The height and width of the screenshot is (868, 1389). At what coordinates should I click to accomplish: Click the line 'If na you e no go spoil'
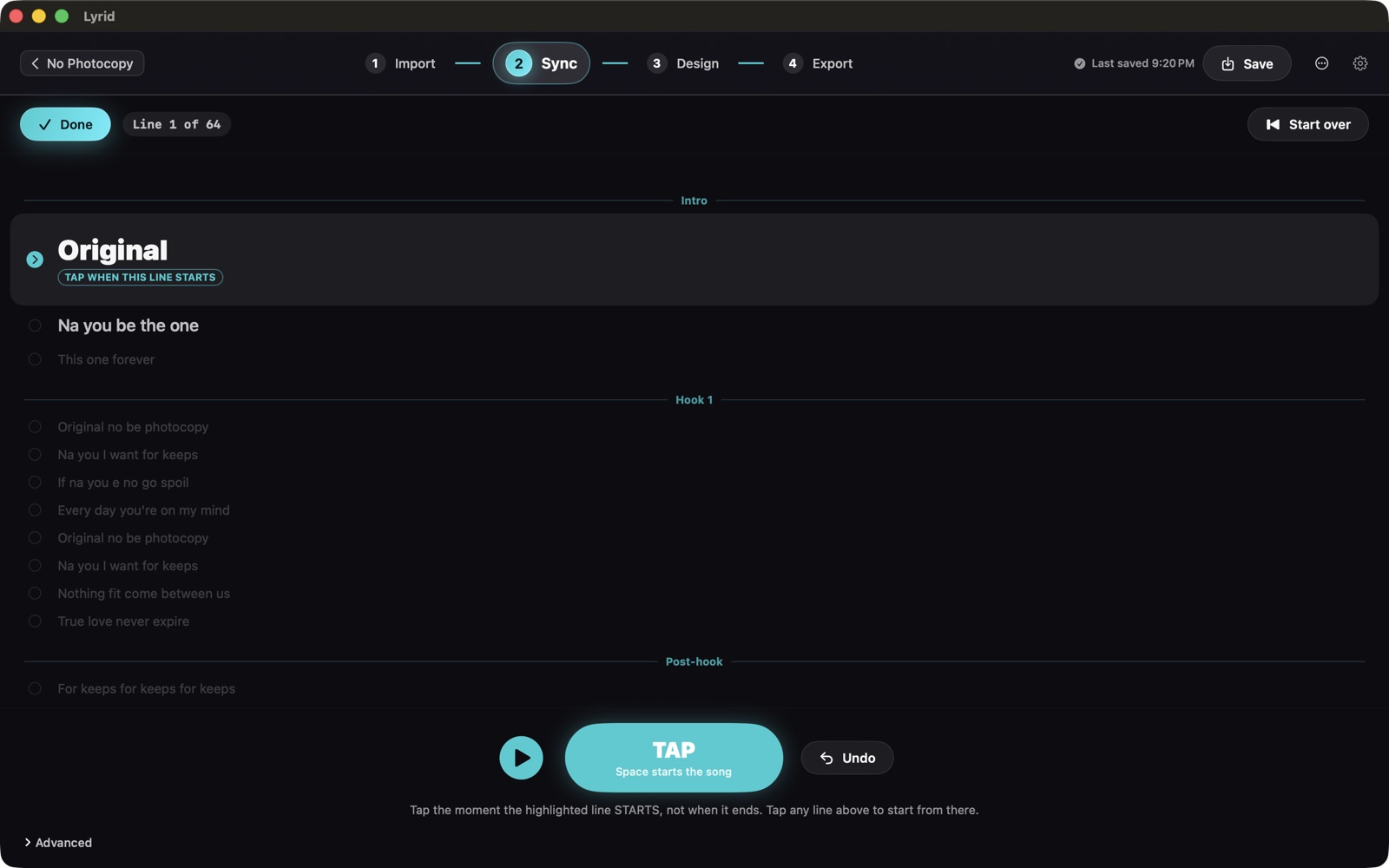click(x=122, y=483)
